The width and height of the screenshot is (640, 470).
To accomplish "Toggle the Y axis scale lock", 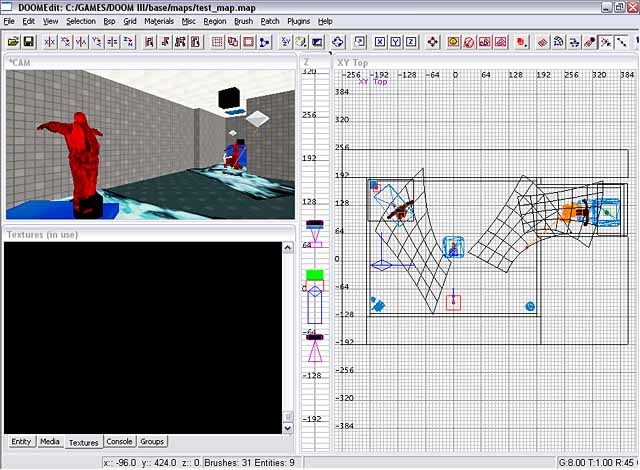I will 396,42.
